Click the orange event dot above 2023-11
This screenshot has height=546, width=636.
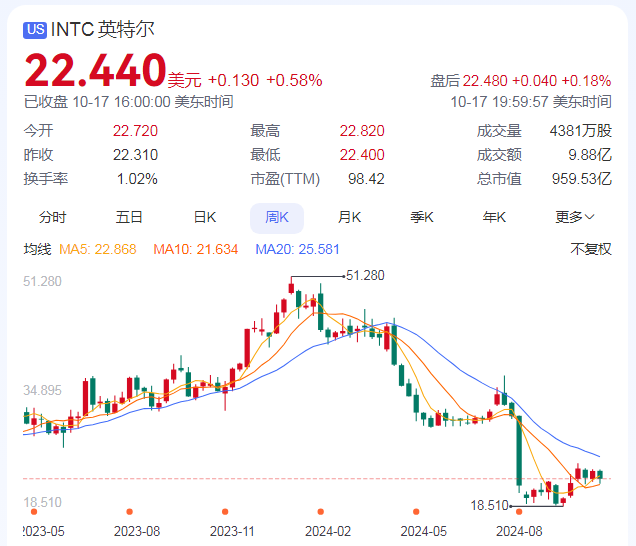click(x=225, y=512)
